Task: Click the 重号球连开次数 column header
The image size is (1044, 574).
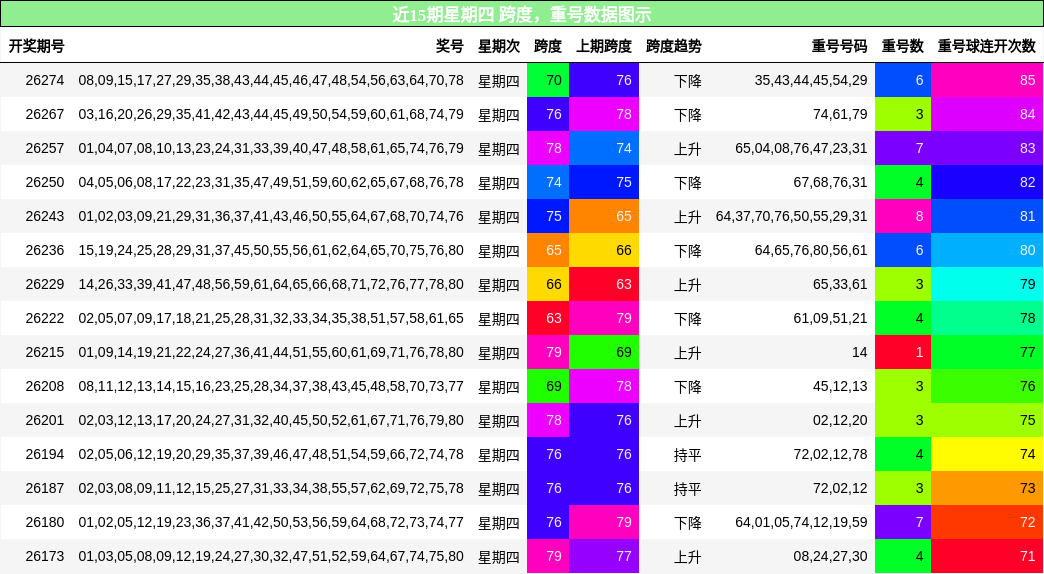Action: 987,46
